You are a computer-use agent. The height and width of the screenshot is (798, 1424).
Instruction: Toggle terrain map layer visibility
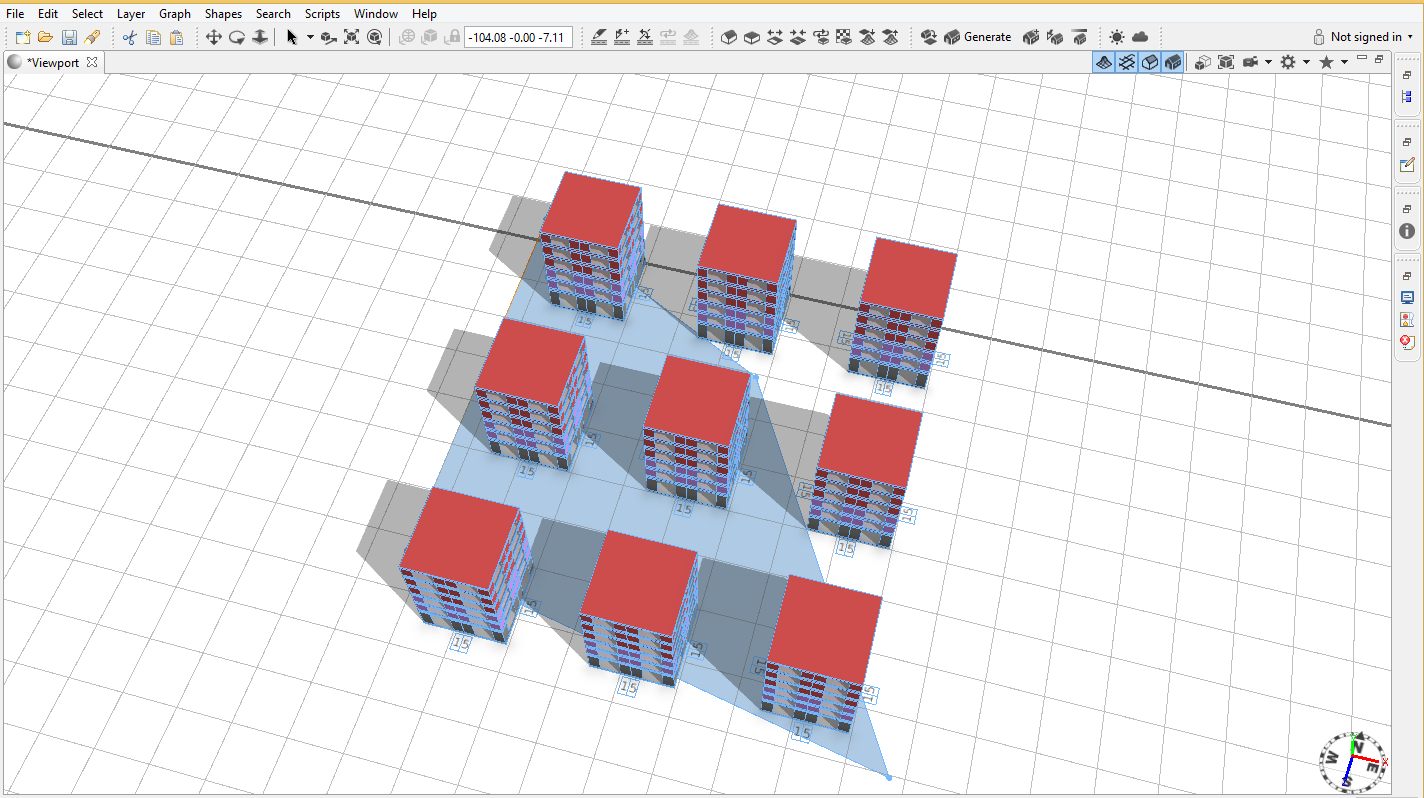coord(1104,62)
